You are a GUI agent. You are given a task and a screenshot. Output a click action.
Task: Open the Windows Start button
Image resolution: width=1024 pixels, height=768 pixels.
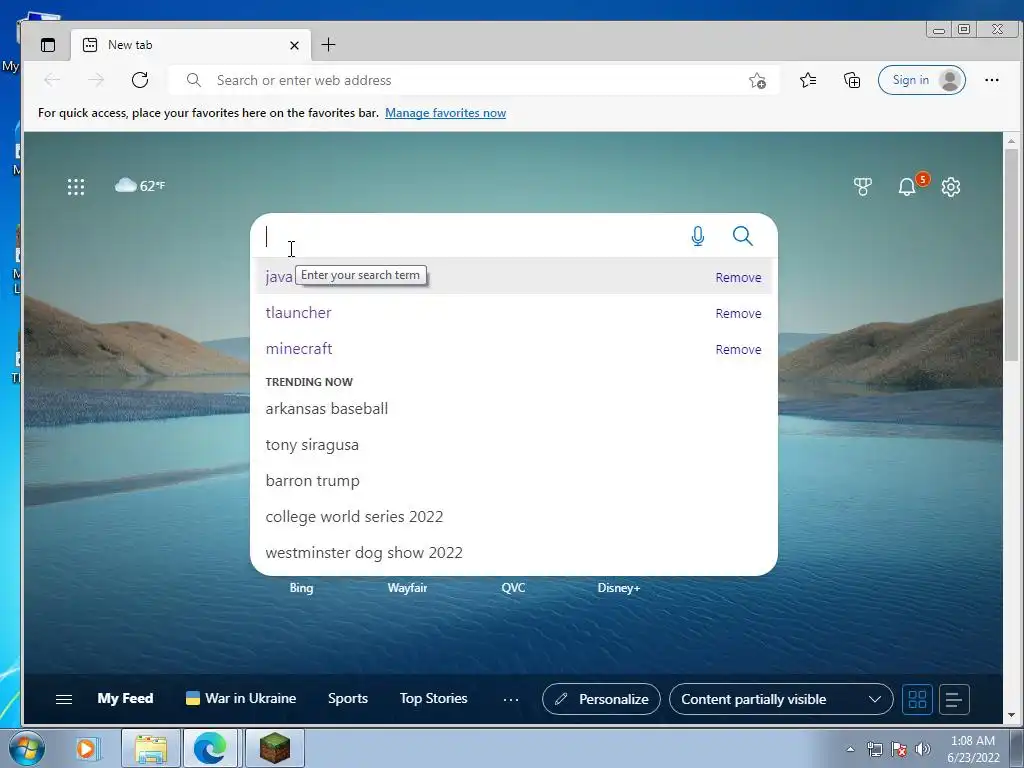pos(27,748)
